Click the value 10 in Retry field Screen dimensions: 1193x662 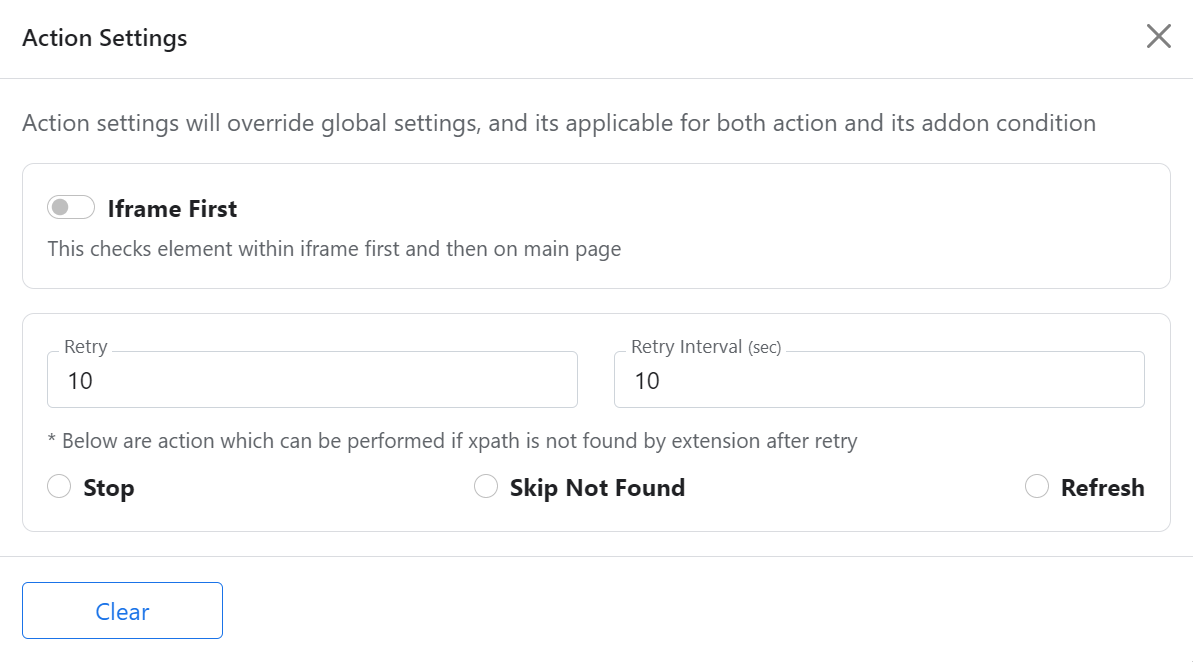[x=80, y=381]
